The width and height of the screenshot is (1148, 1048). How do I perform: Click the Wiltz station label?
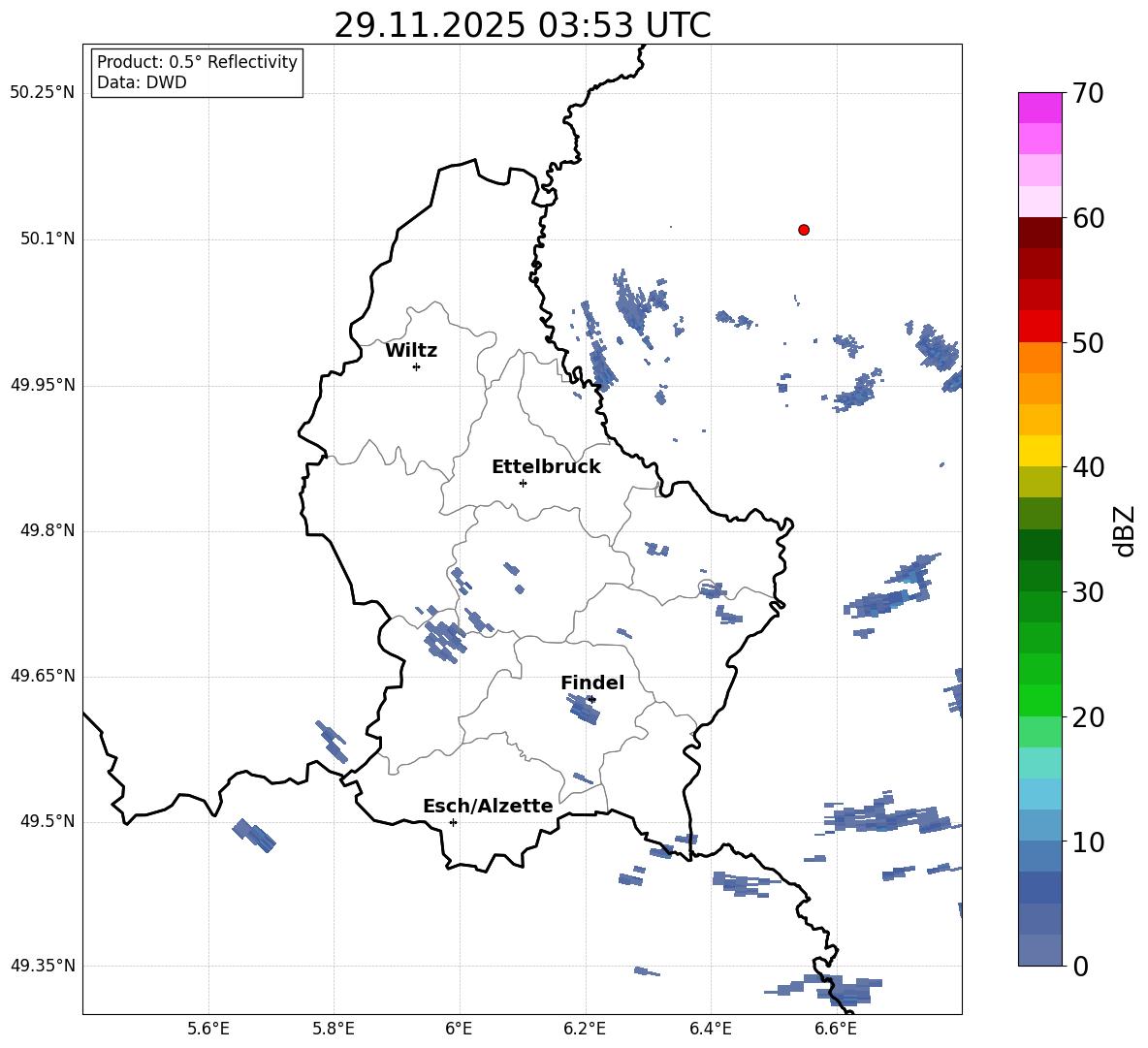[411, 351]
